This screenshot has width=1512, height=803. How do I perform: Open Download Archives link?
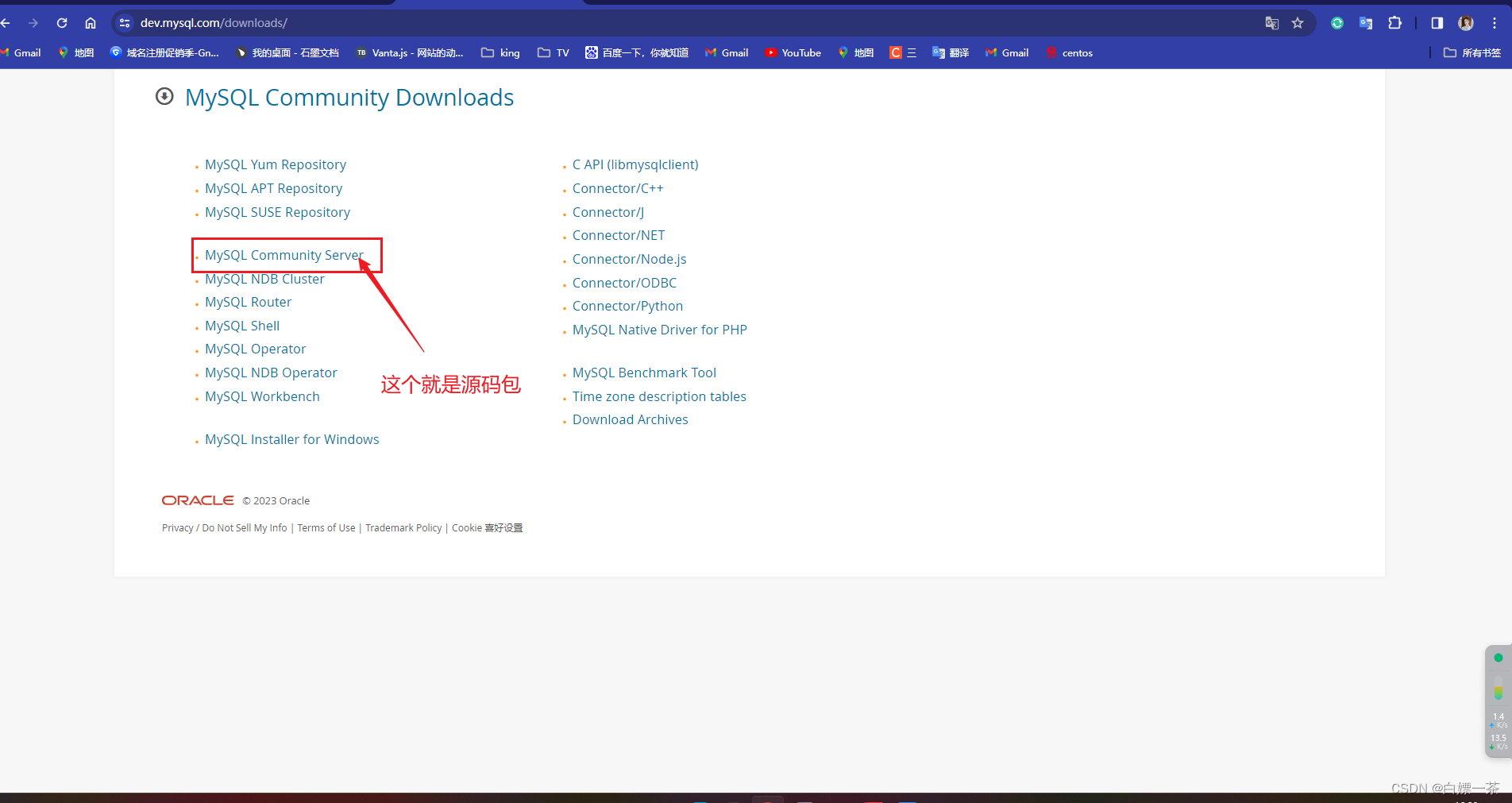coord(630,419)
